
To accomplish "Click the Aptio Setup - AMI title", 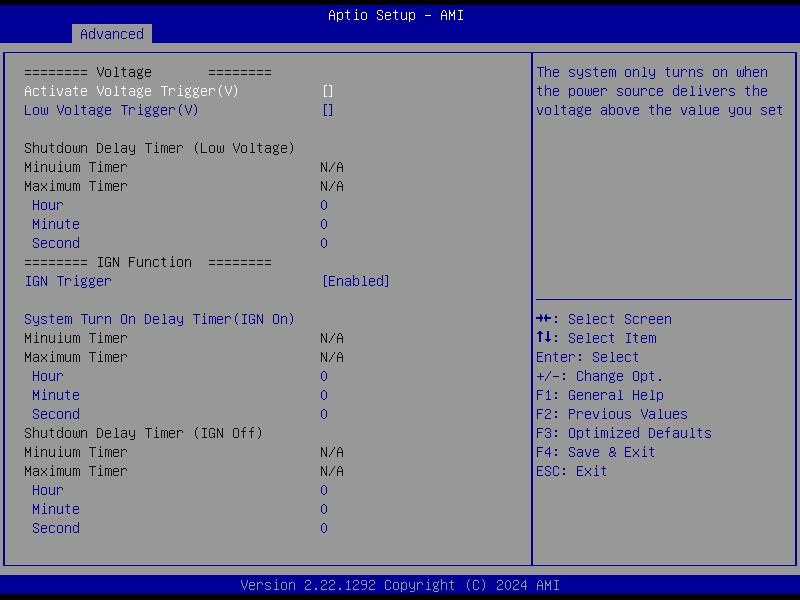I will 395,15.
